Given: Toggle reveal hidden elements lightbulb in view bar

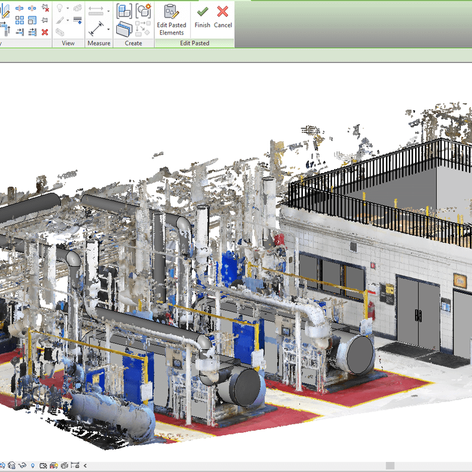Looking at the screenshot, I should [33, 465].
